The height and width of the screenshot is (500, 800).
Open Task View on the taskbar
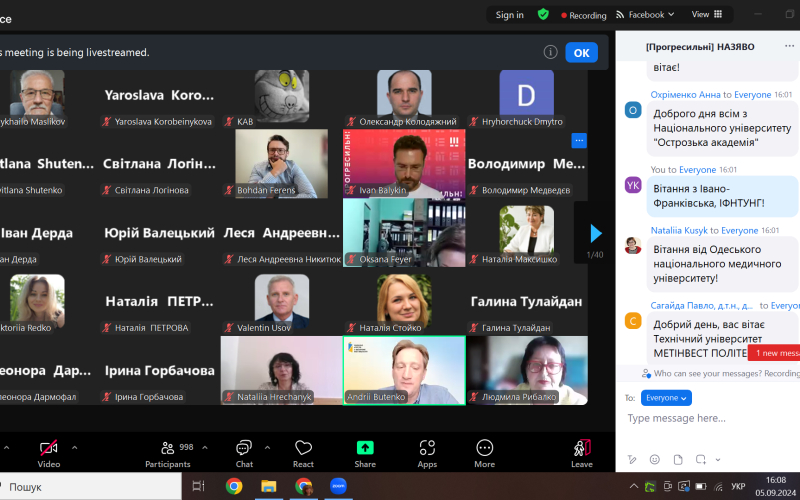(198, 486)
